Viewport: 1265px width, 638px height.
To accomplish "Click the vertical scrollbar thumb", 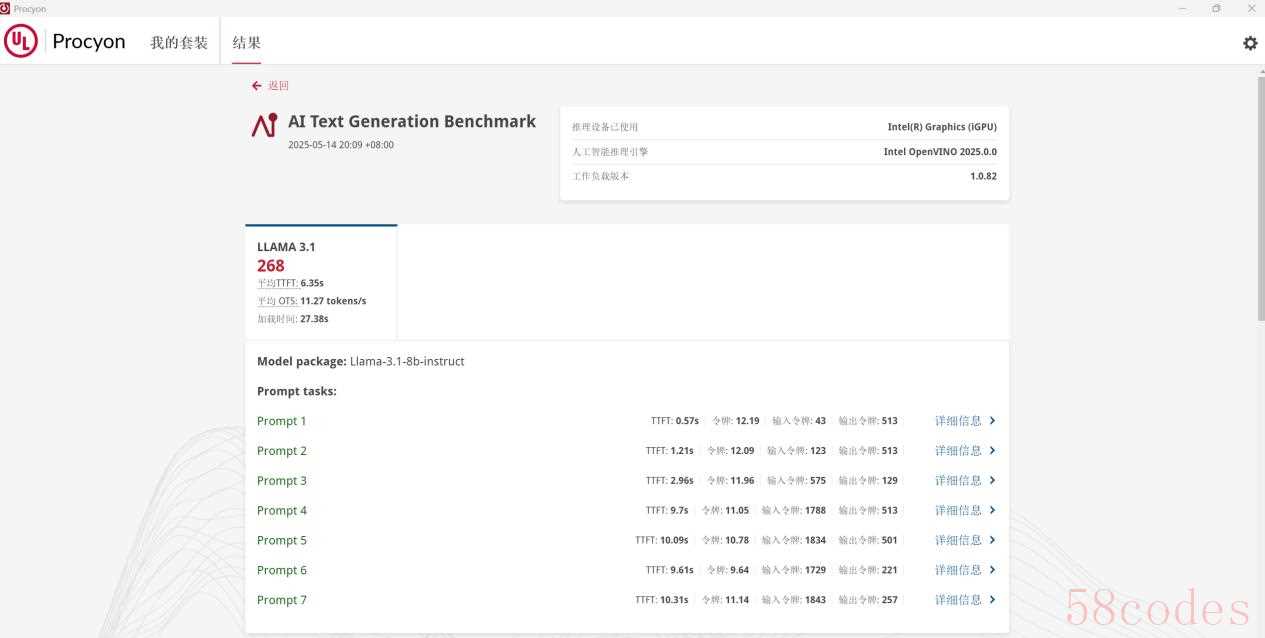I will click(1260, 198).
